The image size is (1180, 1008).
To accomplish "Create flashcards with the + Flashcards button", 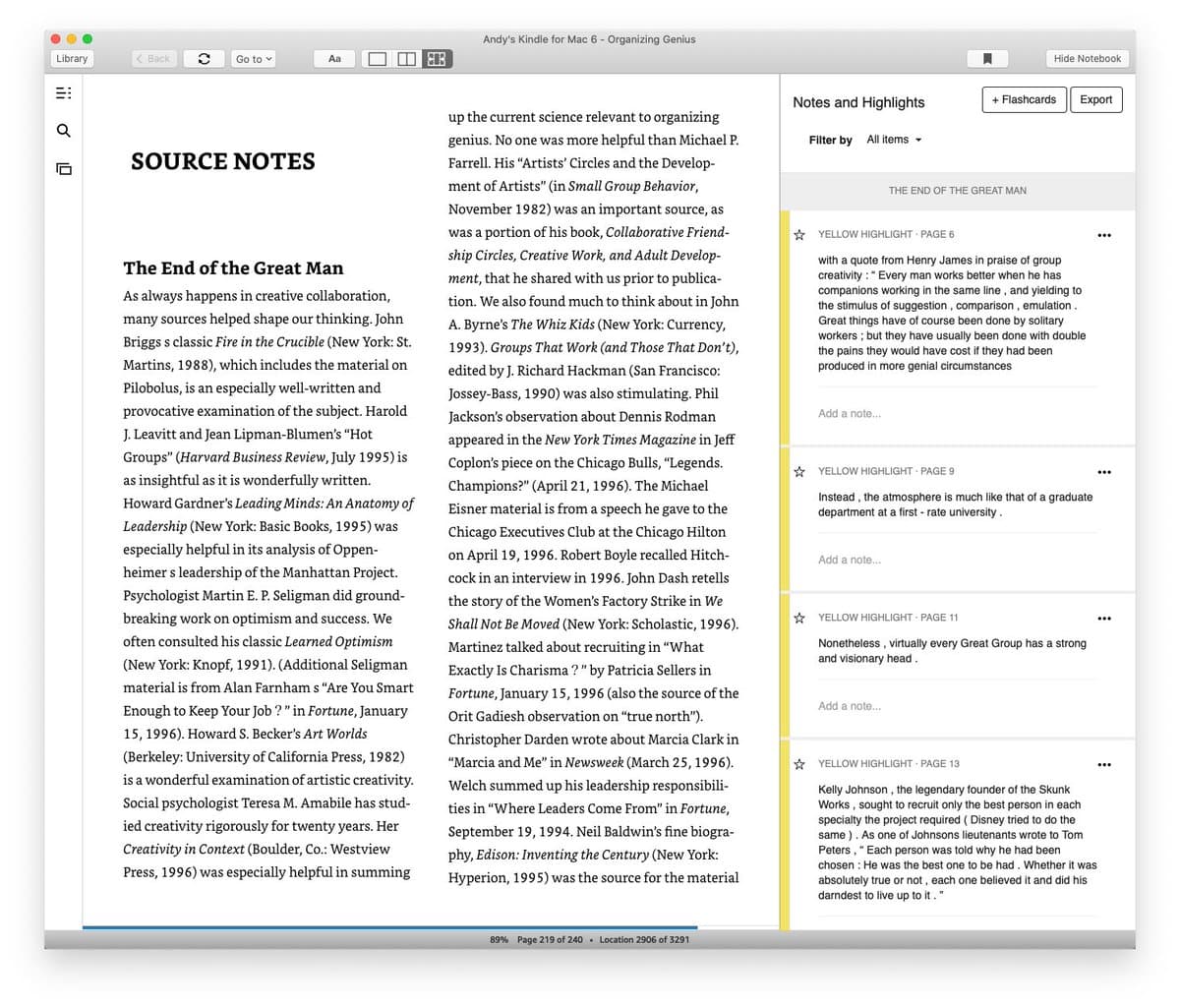I will pos(1024,99).
